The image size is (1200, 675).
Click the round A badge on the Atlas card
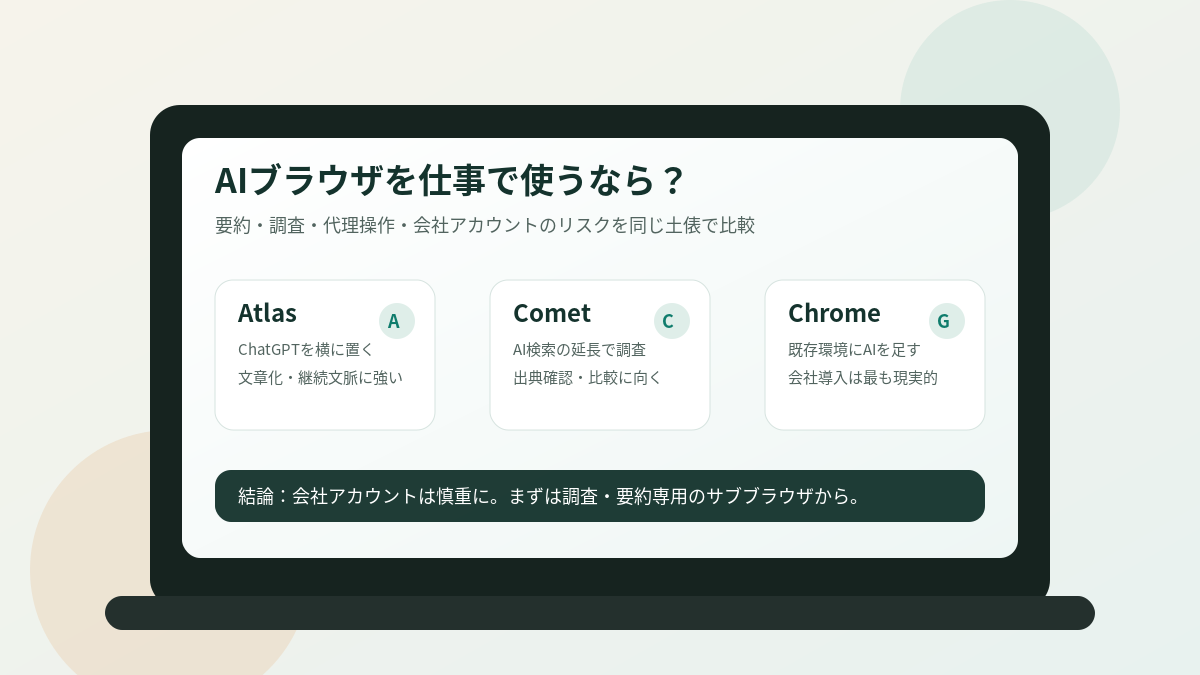[x=397, y=321]
